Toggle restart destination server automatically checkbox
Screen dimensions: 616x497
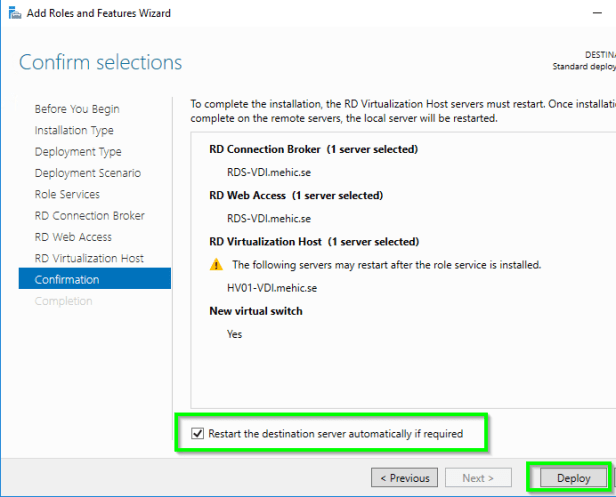pos(198,434)
